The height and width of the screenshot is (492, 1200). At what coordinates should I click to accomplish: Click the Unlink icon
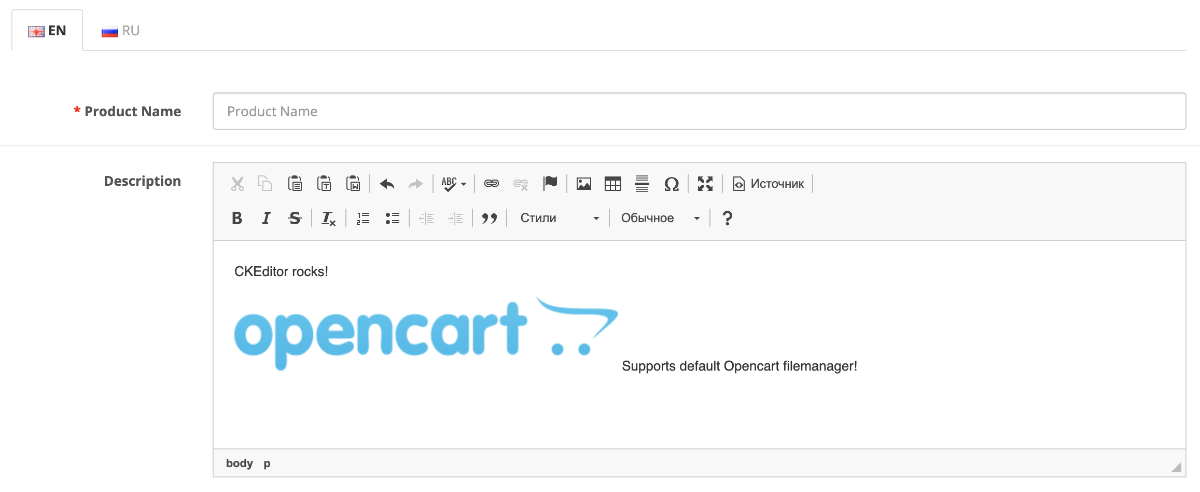520,184
